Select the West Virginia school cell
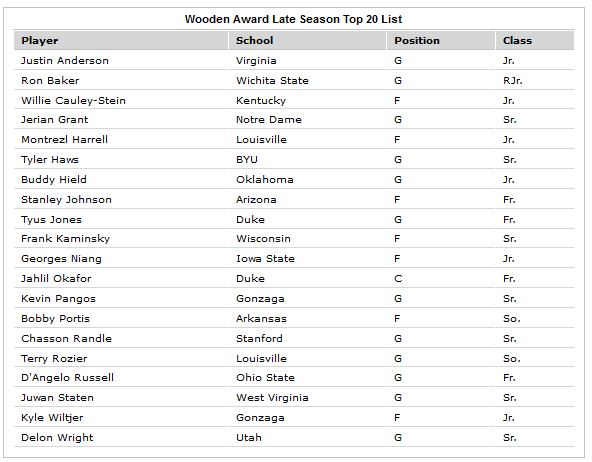The width and height of the screenshot is (592, 462). pyautogui.click(x=272, y=398)
